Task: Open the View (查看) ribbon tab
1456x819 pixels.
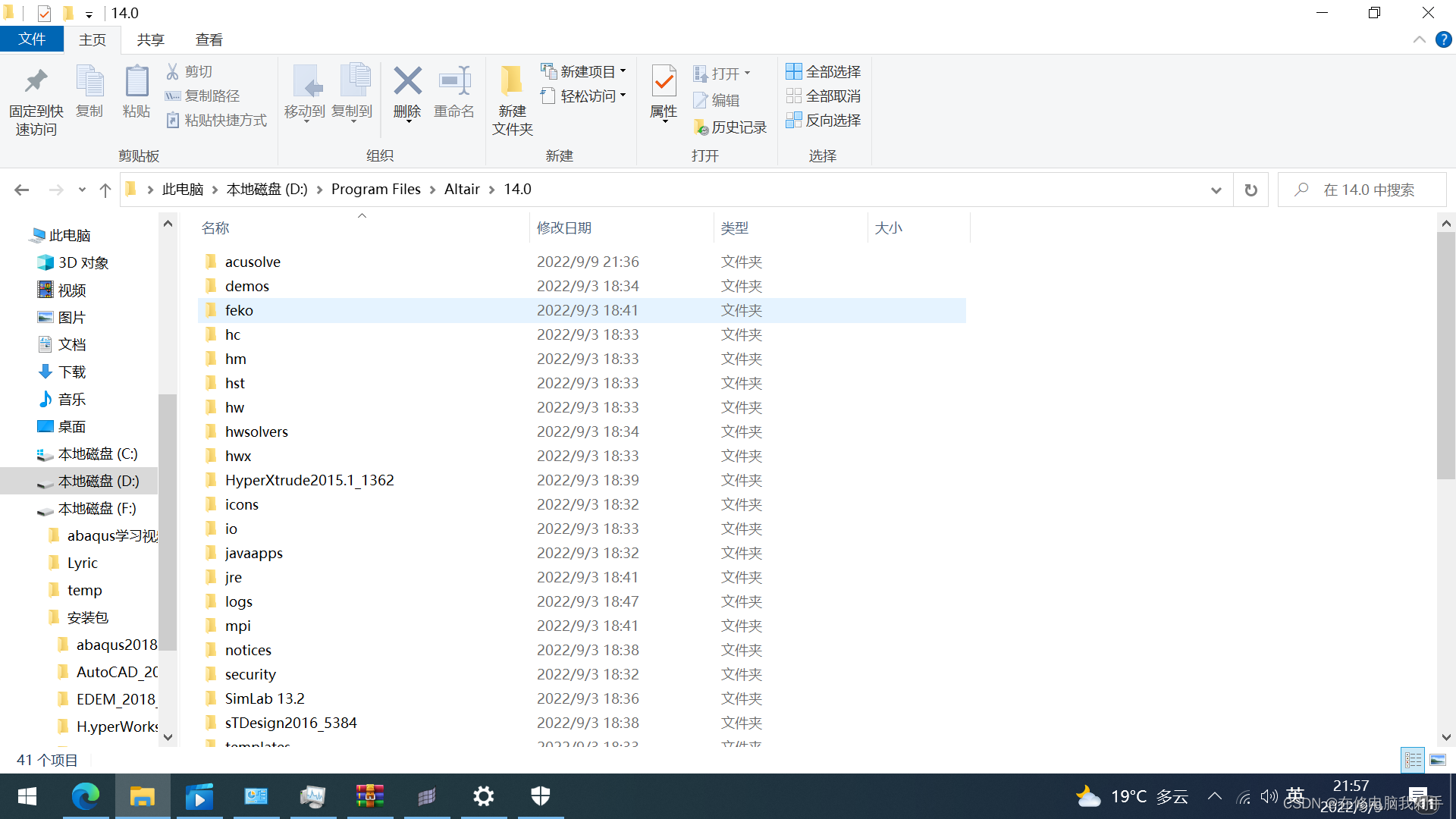Action: click(209, 39)
